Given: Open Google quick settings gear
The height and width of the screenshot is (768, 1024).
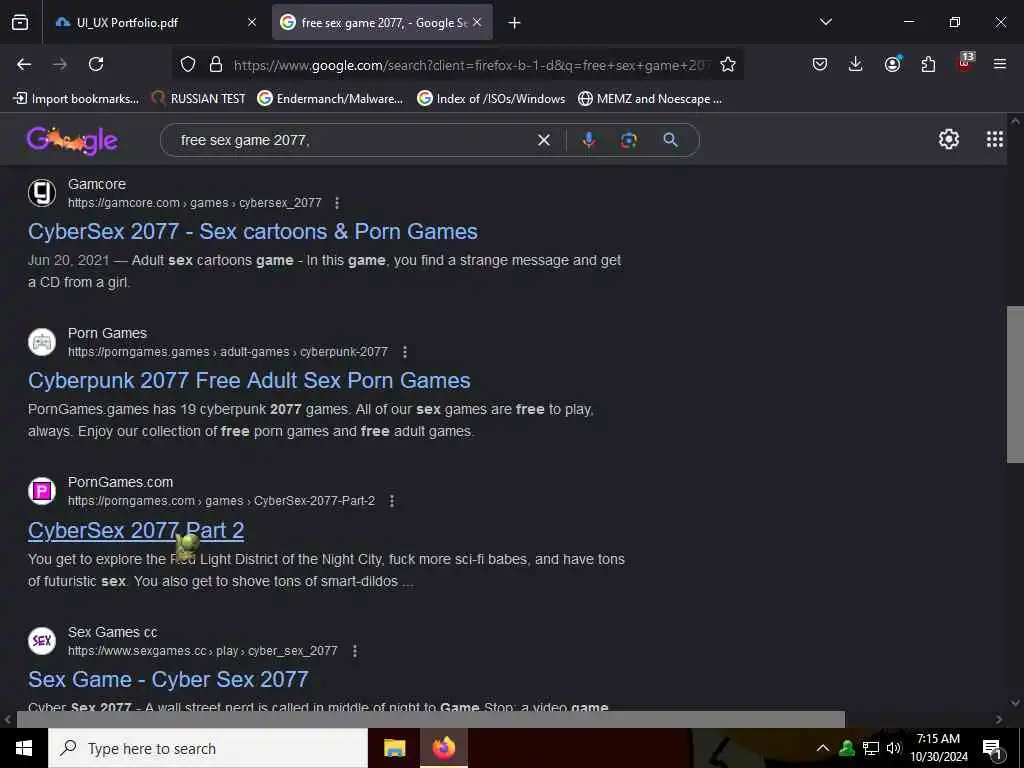Looking at the screenshot, I should tap(948, 139).
